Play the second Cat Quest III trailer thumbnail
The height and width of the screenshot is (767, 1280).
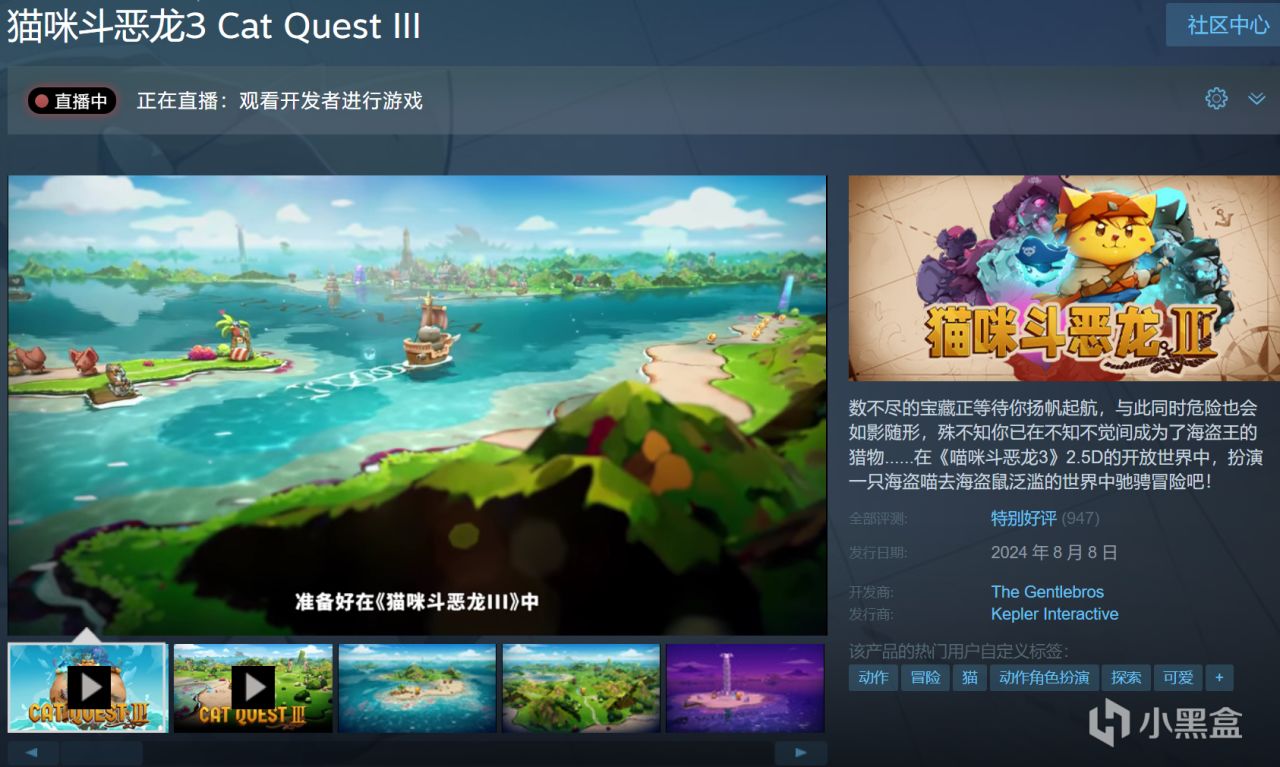[253, 688]
